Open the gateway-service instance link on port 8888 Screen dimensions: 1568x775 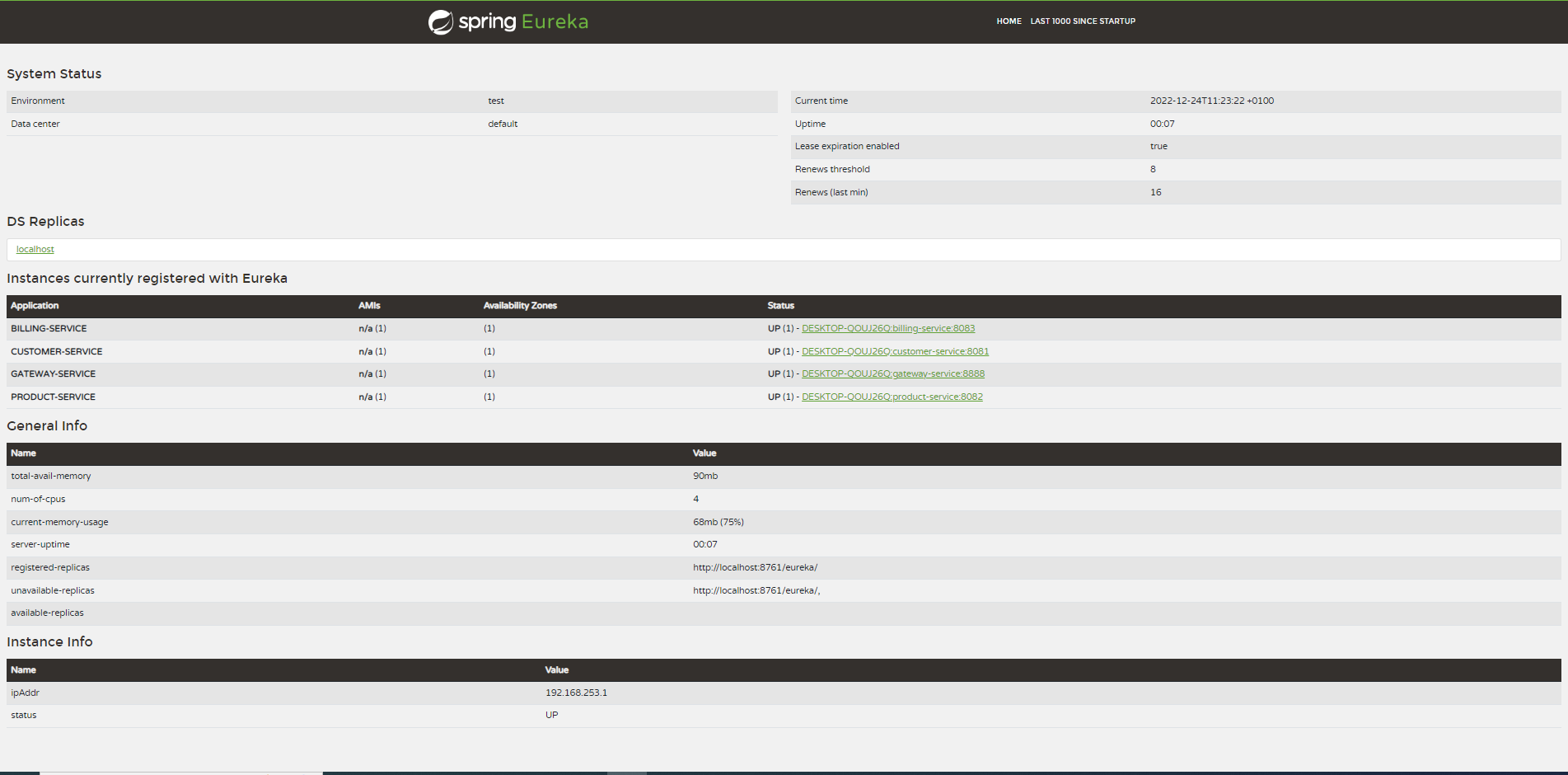pos(892,373)
